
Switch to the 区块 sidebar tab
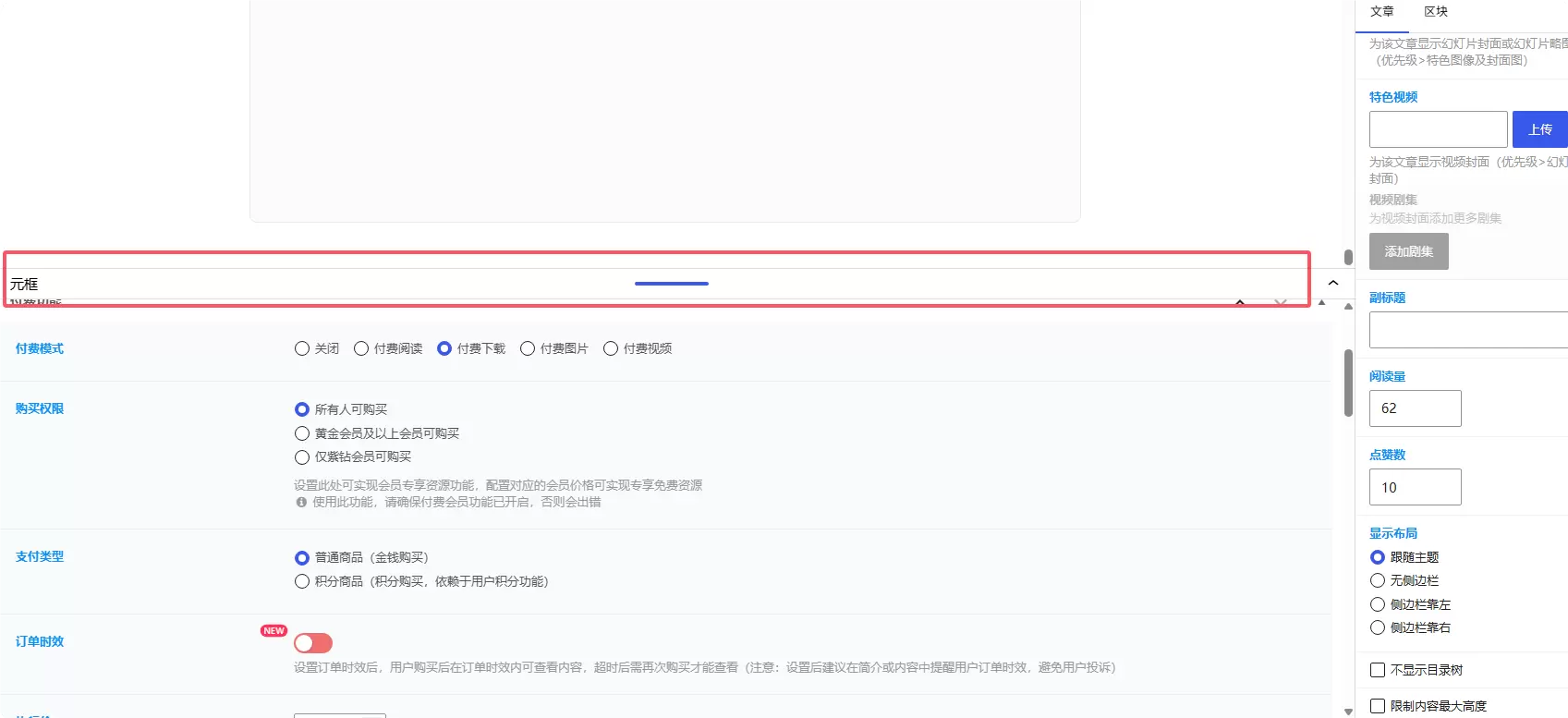pos(1436,12)
